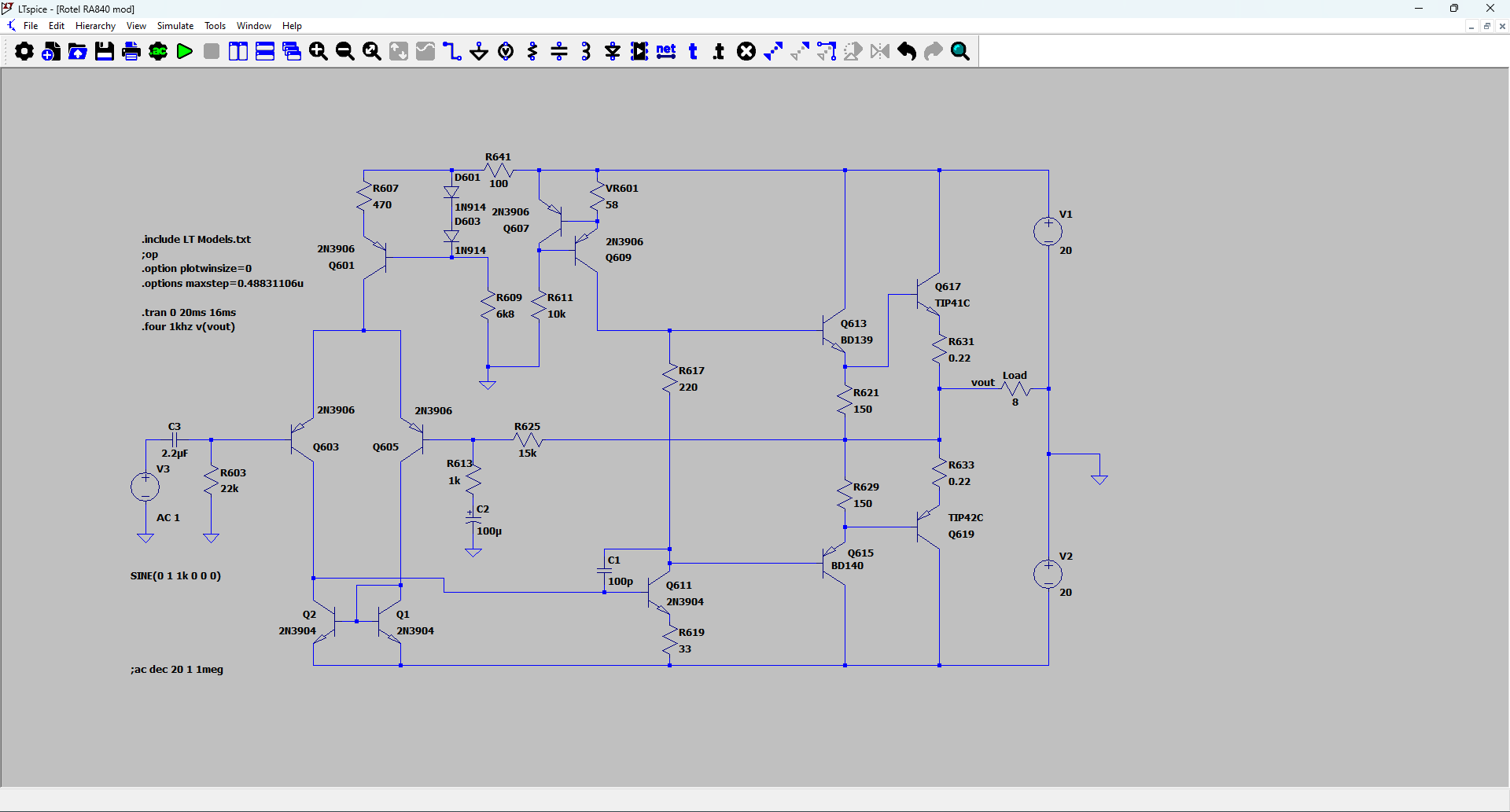
Task: Click the '2.2µF' value of C3
Action: 175,454
